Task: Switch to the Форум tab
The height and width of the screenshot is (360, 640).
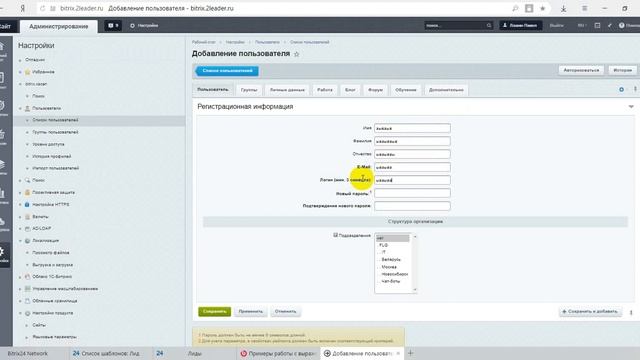Action: pos(376,90)
